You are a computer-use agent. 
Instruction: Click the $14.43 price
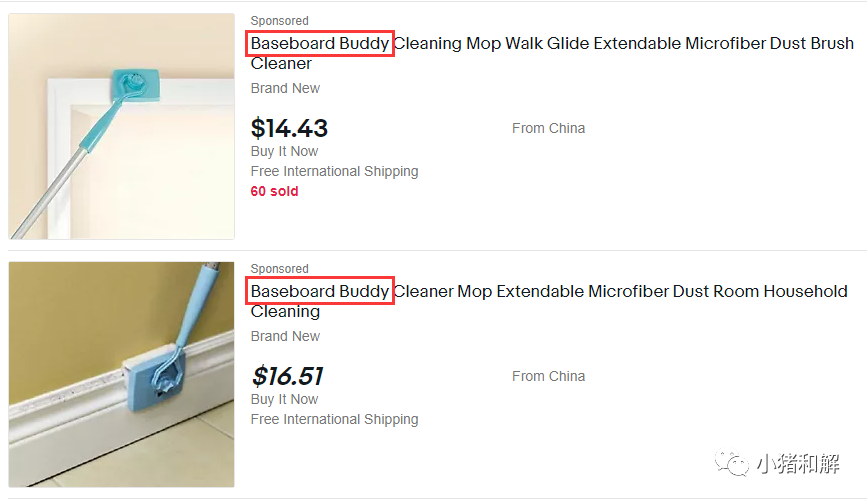289,128
